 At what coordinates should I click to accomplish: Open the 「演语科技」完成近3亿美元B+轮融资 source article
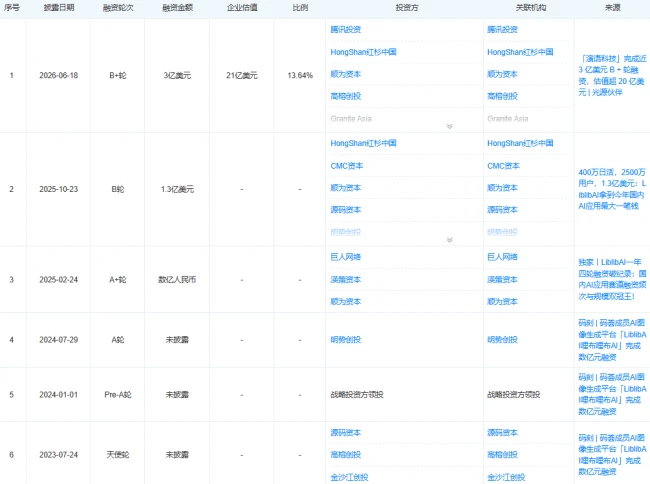[x=612, y=75]
